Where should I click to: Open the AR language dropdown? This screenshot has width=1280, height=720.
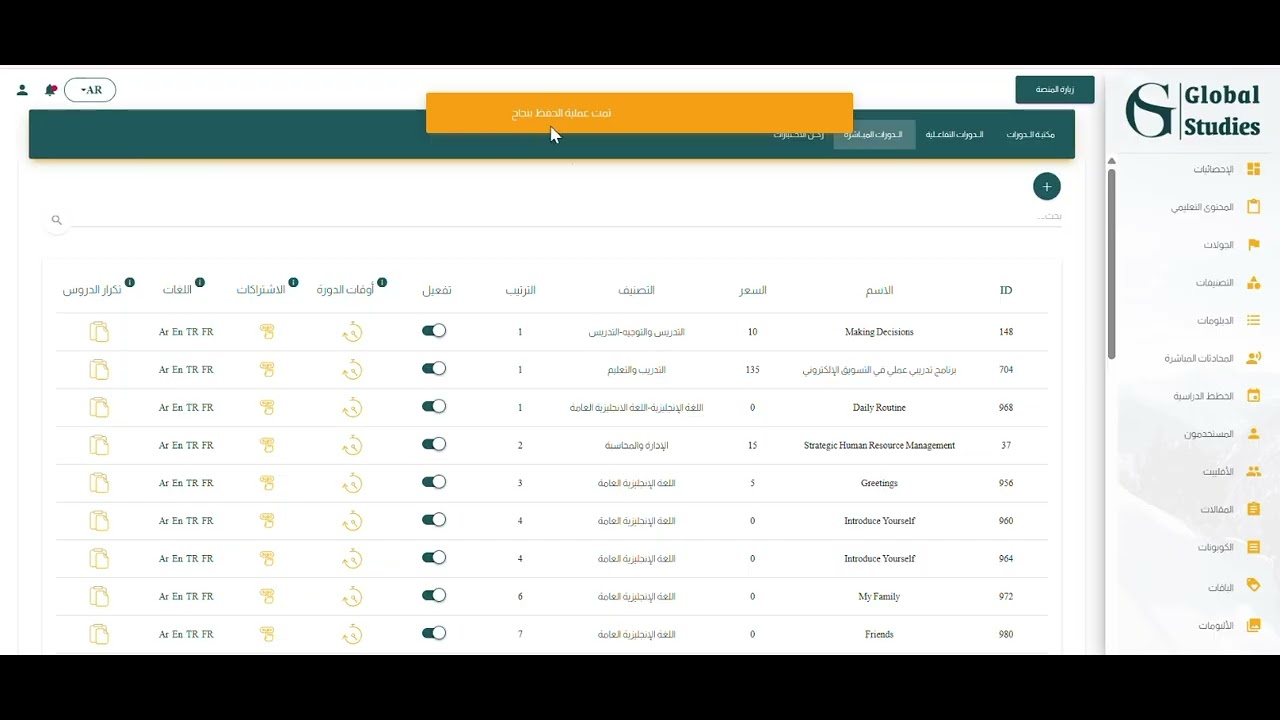tap(90, 90)
